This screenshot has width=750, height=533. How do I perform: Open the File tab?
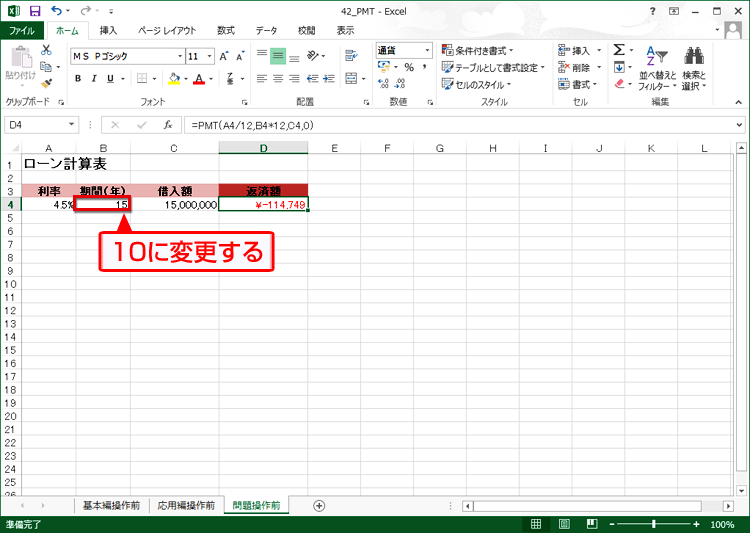click(22, 31)
